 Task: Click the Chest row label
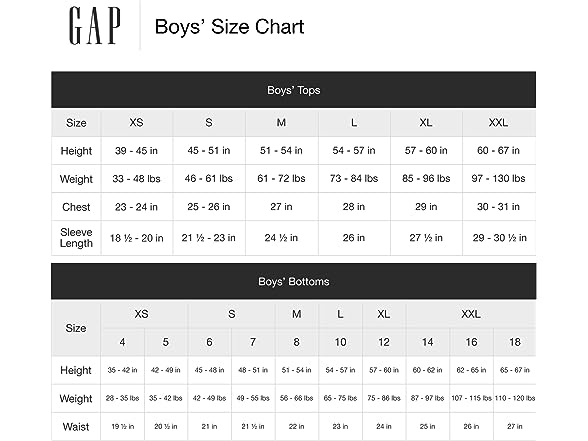pyautogui.click(x=76, y=207)
